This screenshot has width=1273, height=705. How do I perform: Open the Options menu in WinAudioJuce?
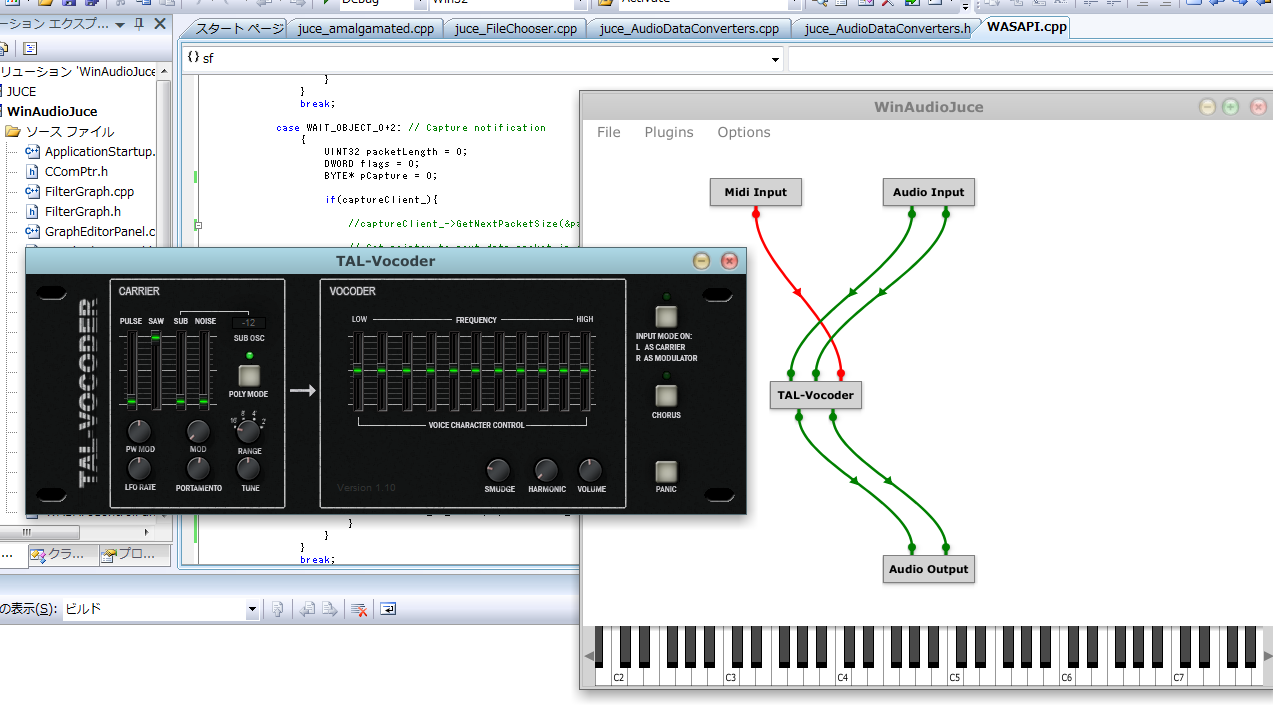743,132
